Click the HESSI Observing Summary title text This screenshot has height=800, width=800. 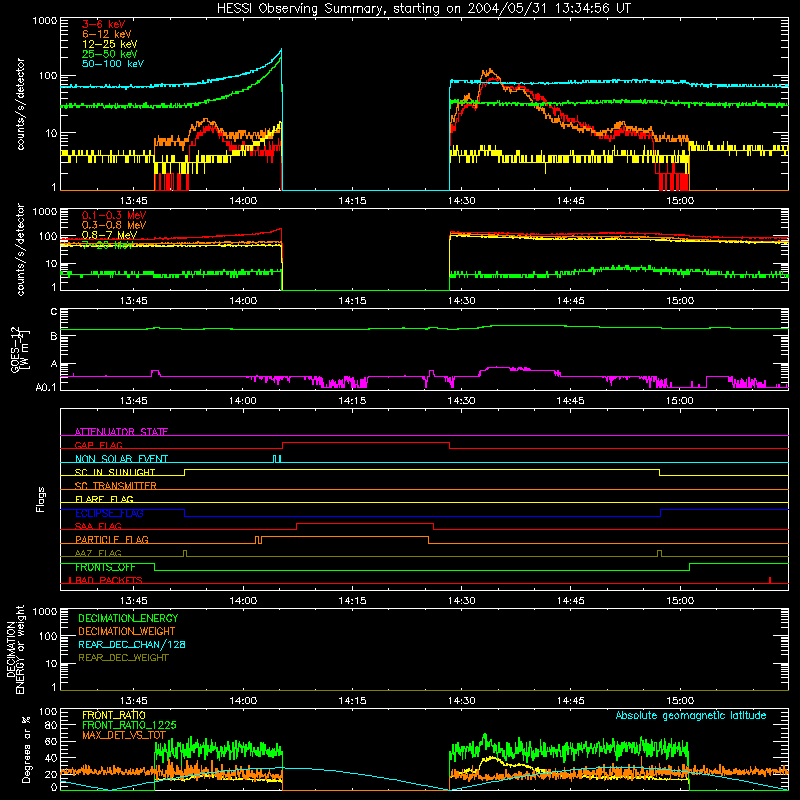424,9
